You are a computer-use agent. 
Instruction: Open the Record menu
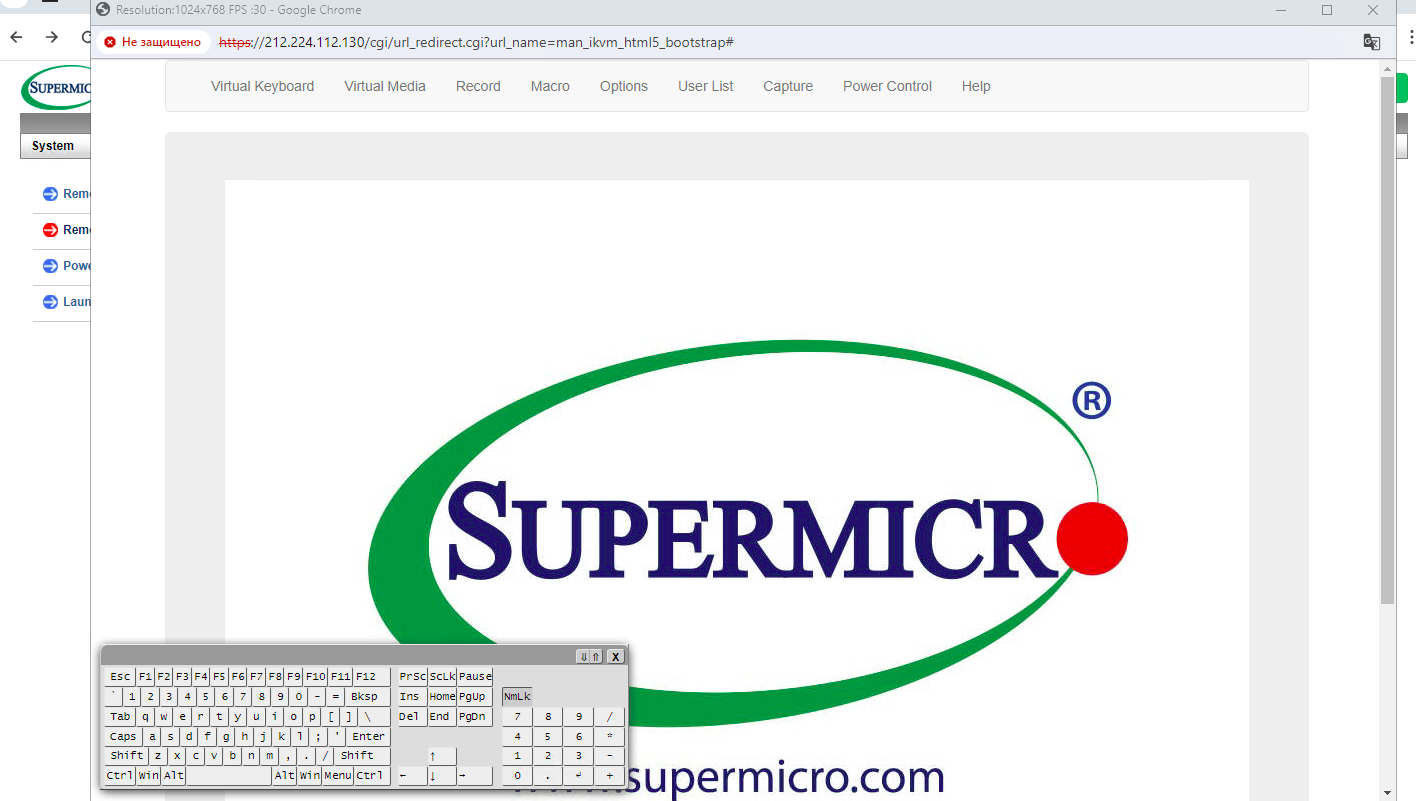tap(478, 86)
